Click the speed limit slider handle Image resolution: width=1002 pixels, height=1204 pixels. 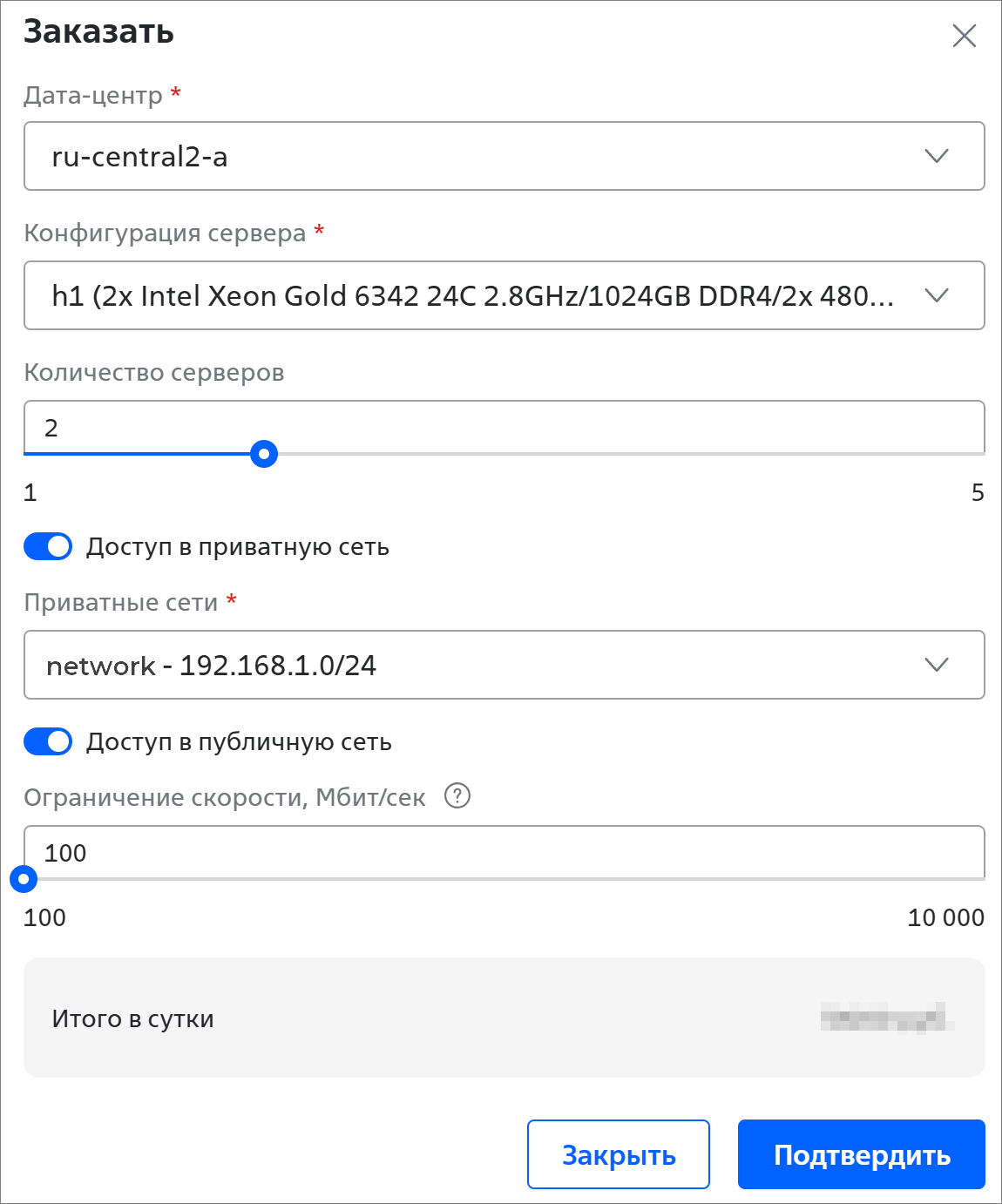click(24, 879)
